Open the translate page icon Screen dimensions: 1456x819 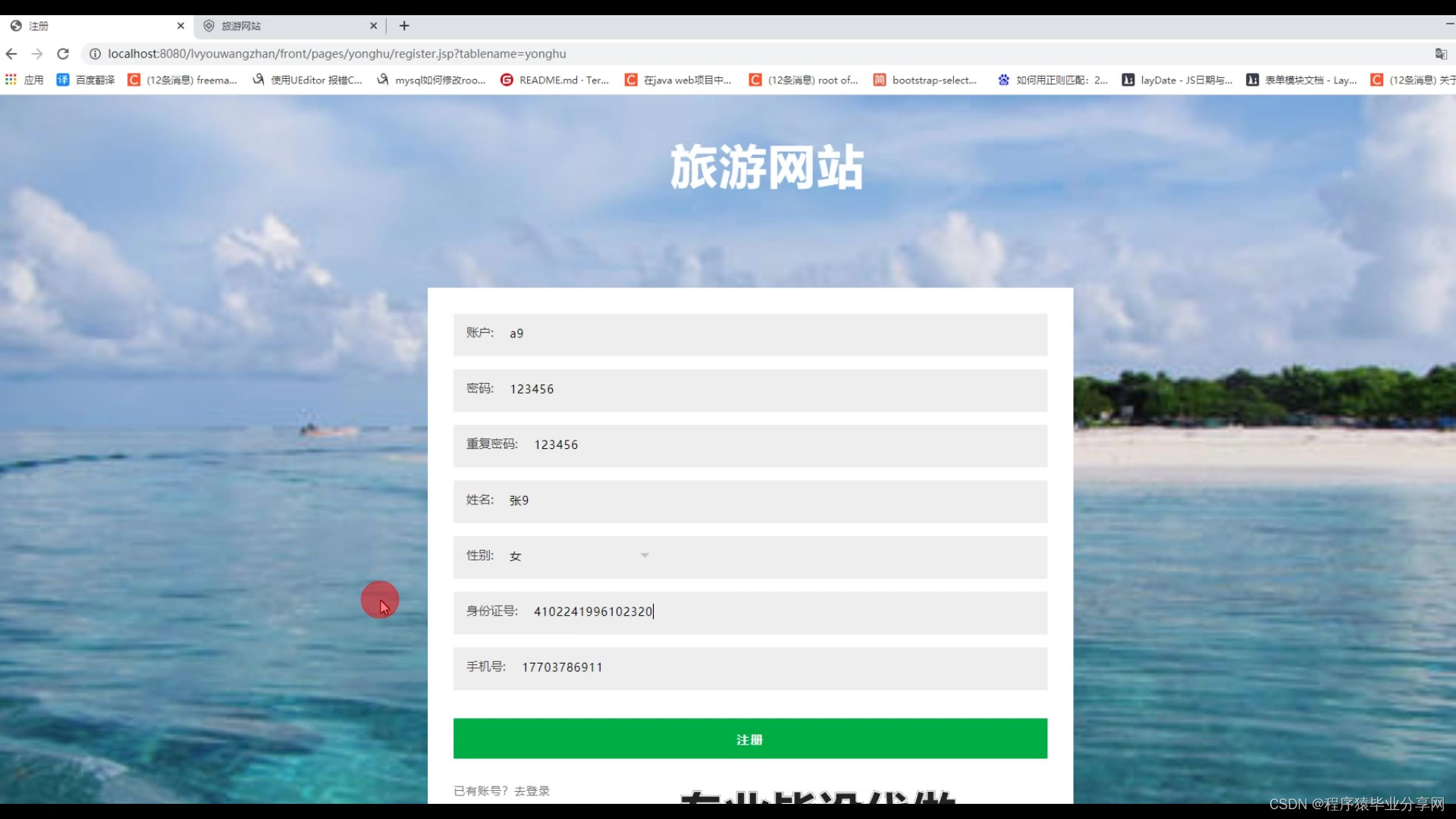tap(1440, 54)
